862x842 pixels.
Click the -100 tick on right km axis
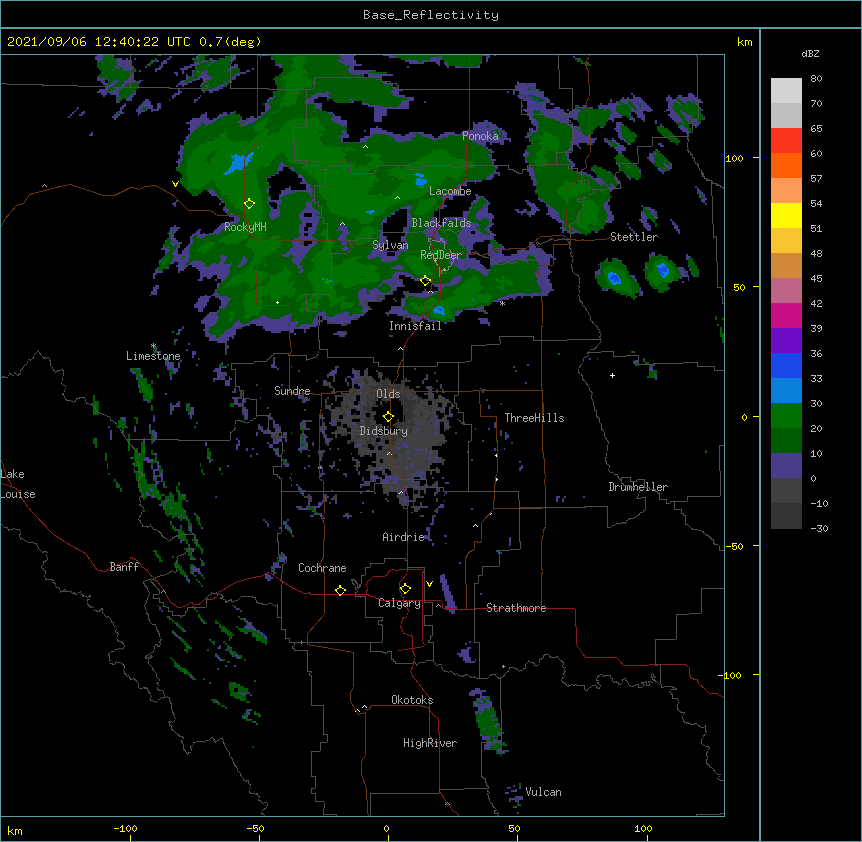coord(730,675)
